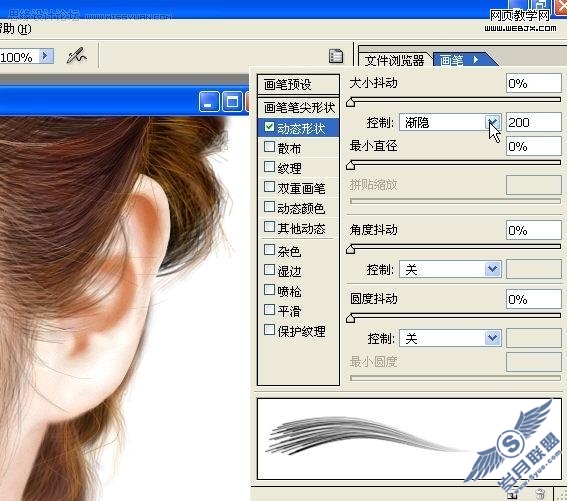Enable the 湿边 checkbox
Screen dimensions: 567x501
(x=269, y=269)
